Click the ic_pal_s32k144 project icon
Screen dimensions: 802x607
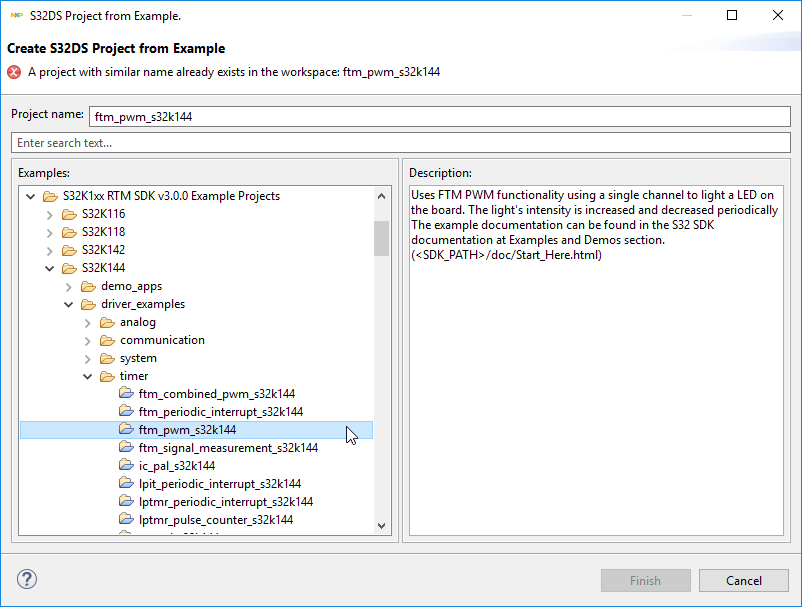tap(126, 466)
